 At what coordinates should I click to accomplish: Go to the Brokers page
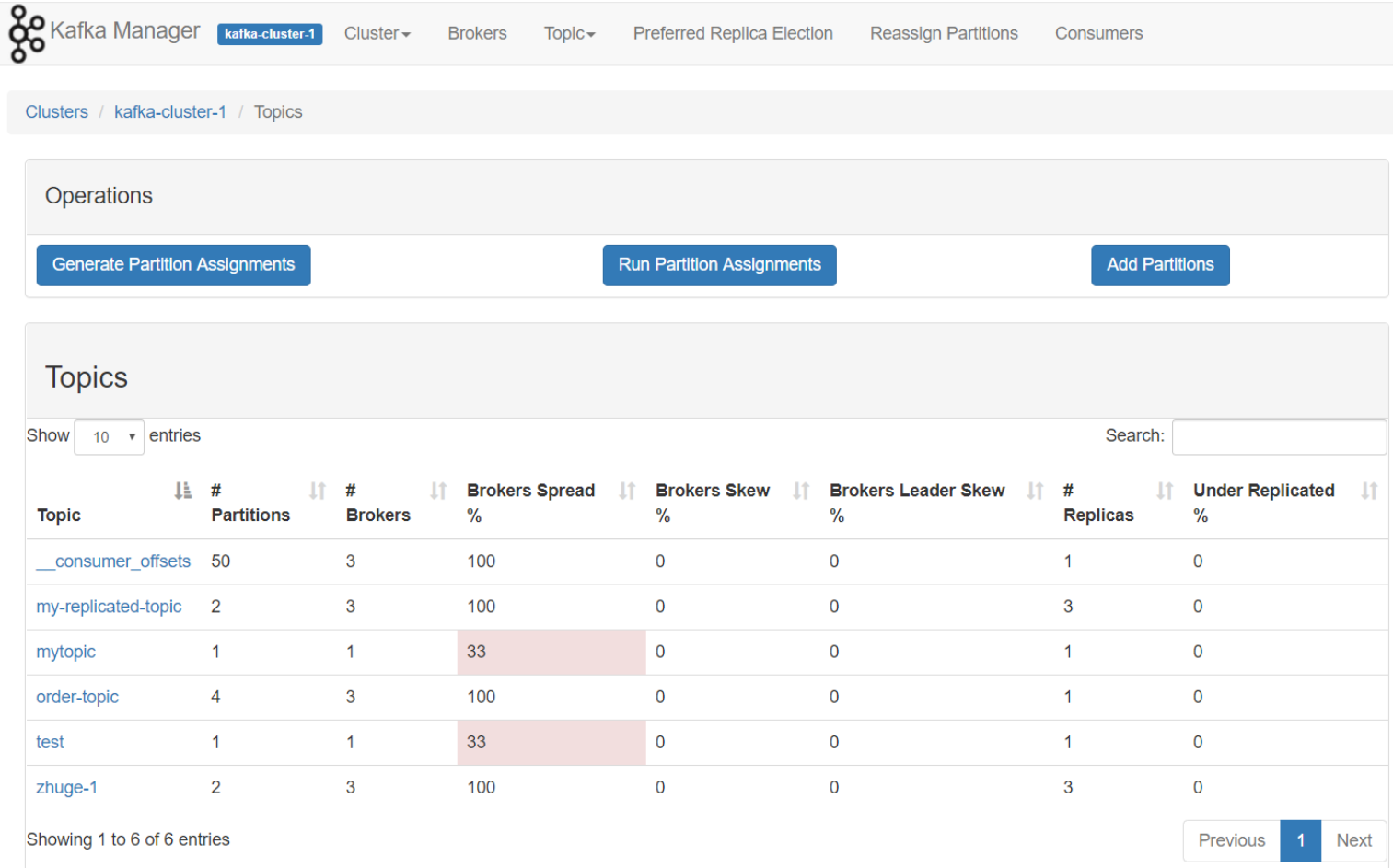477,33
